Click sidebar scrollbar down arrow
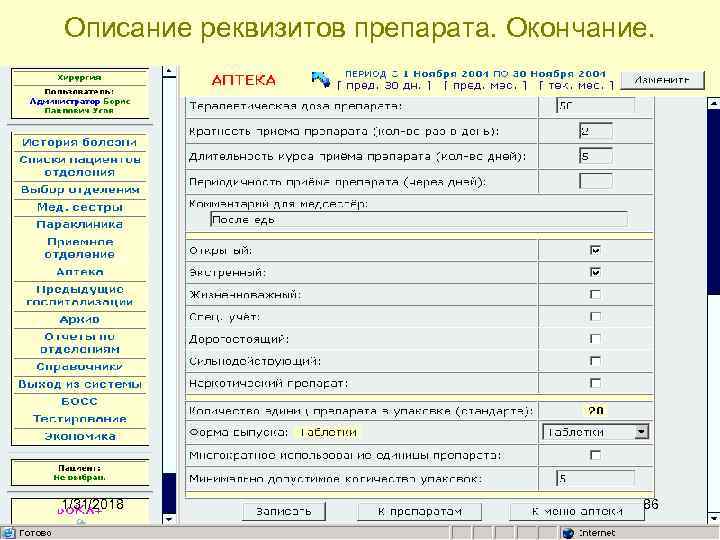This screenshot has width=720, height=540. (169, 519)
